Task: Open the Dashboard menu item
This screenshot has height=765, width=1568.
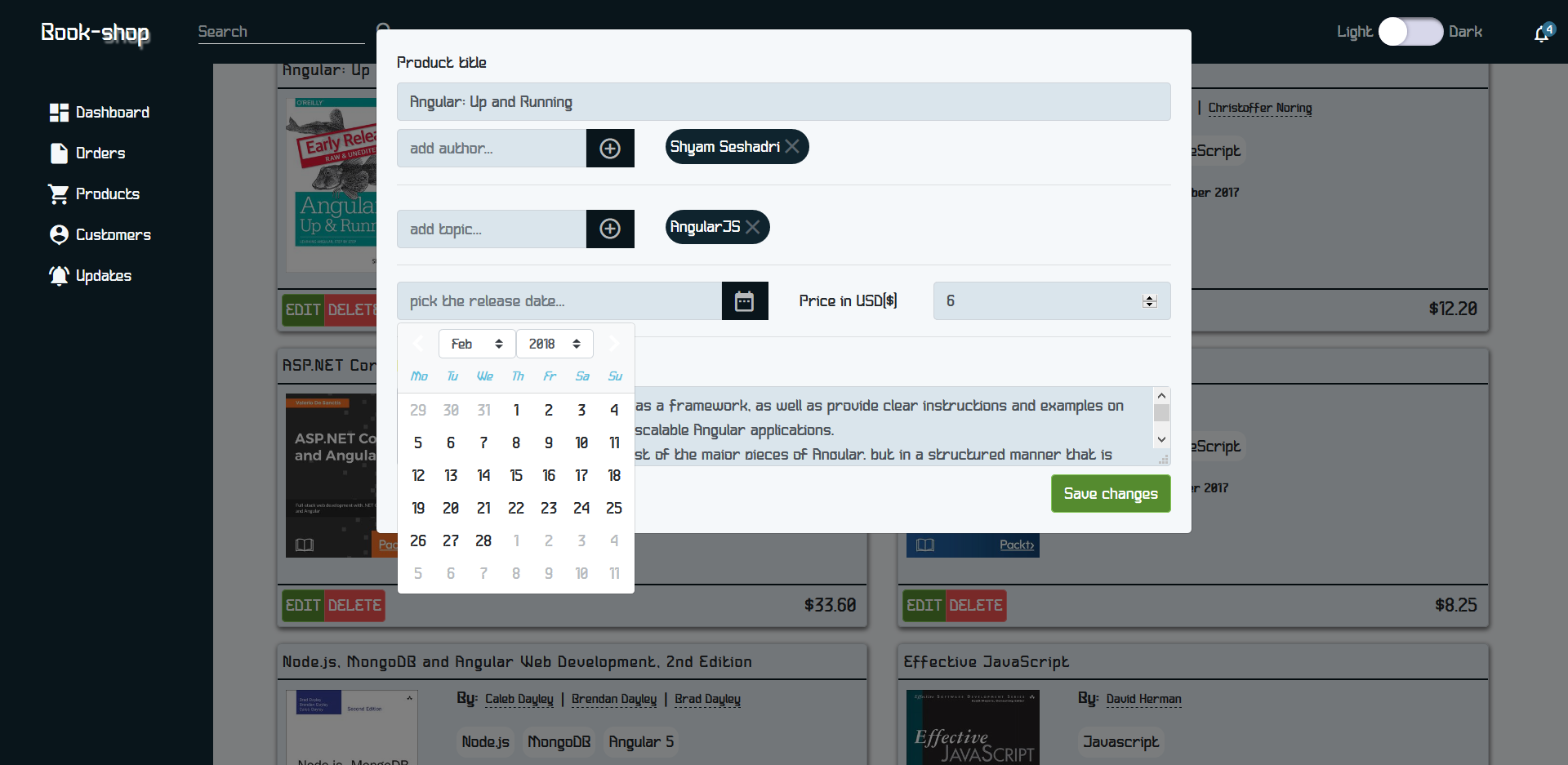Action: pos(100,113)
